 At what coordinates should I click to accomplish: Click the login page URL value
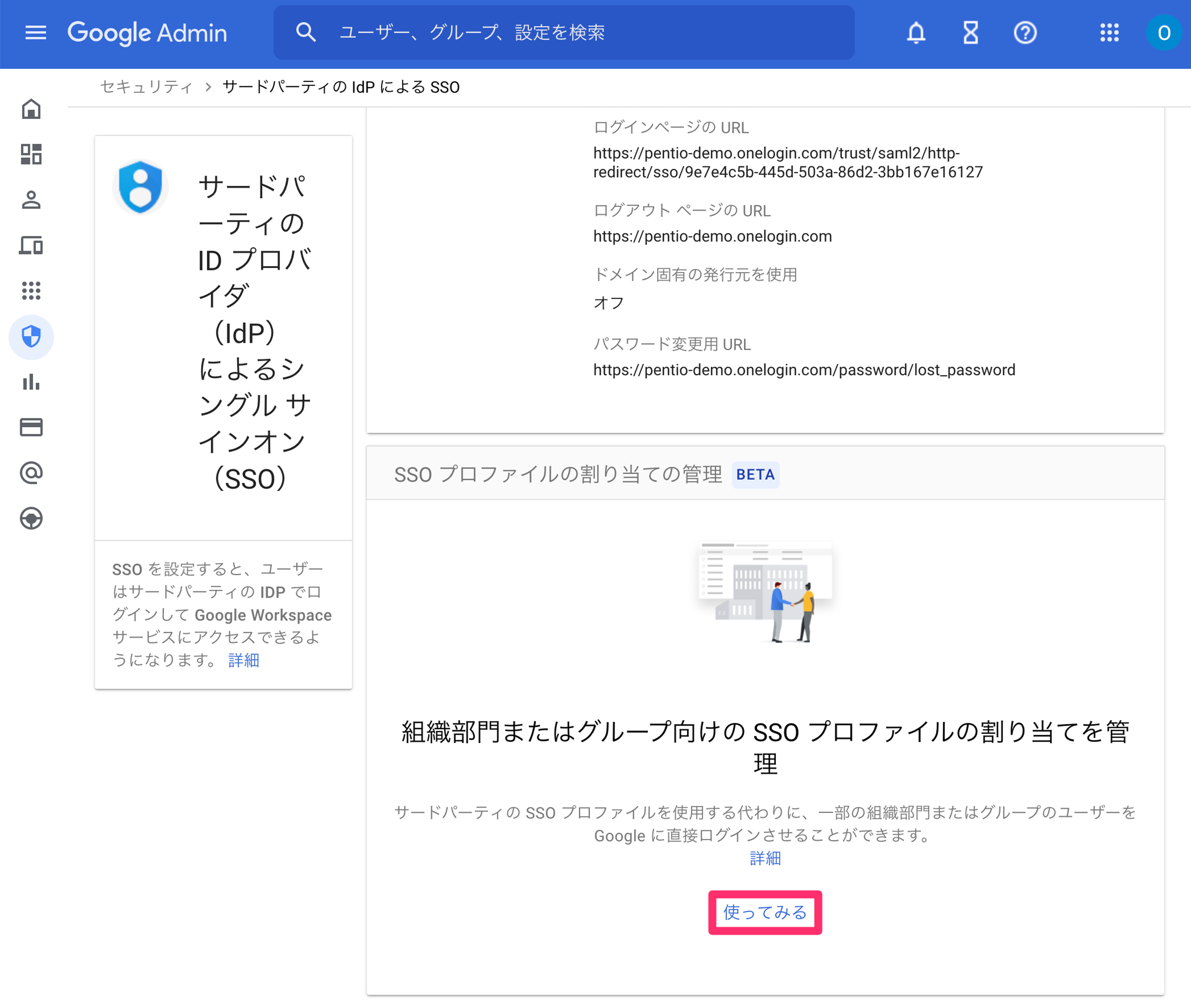788,162
